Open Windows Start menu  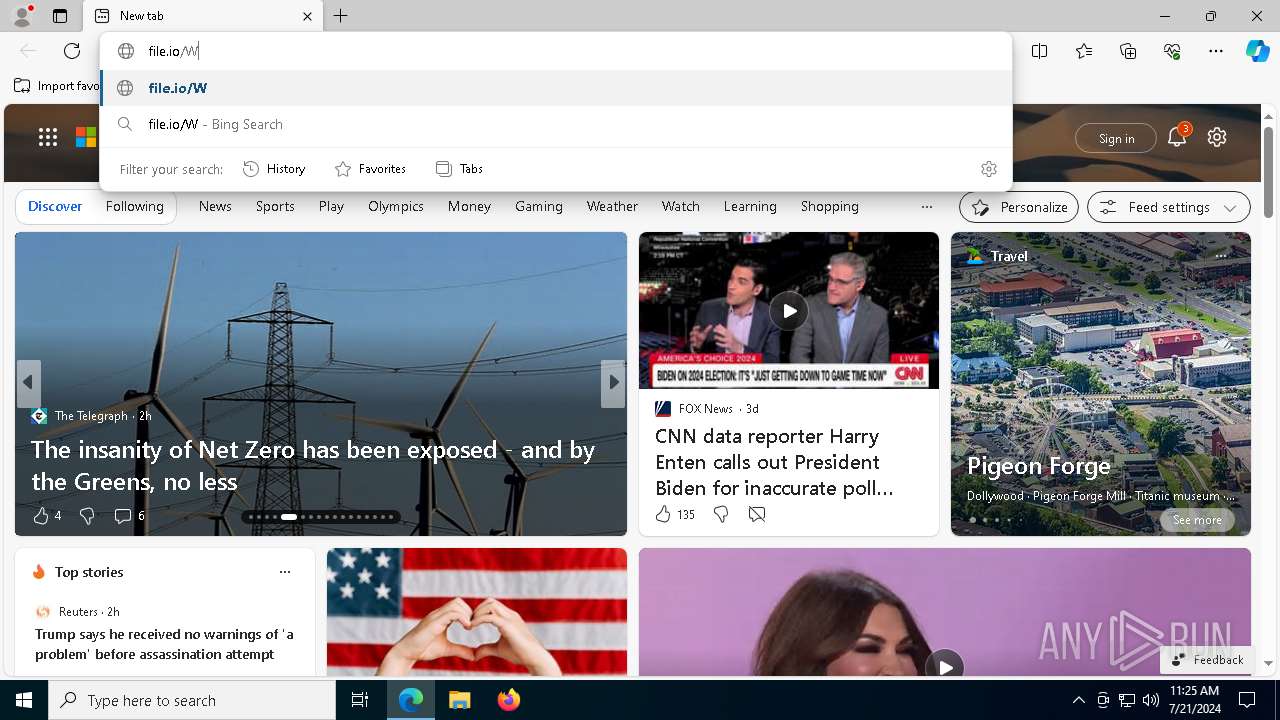point(24,700)
